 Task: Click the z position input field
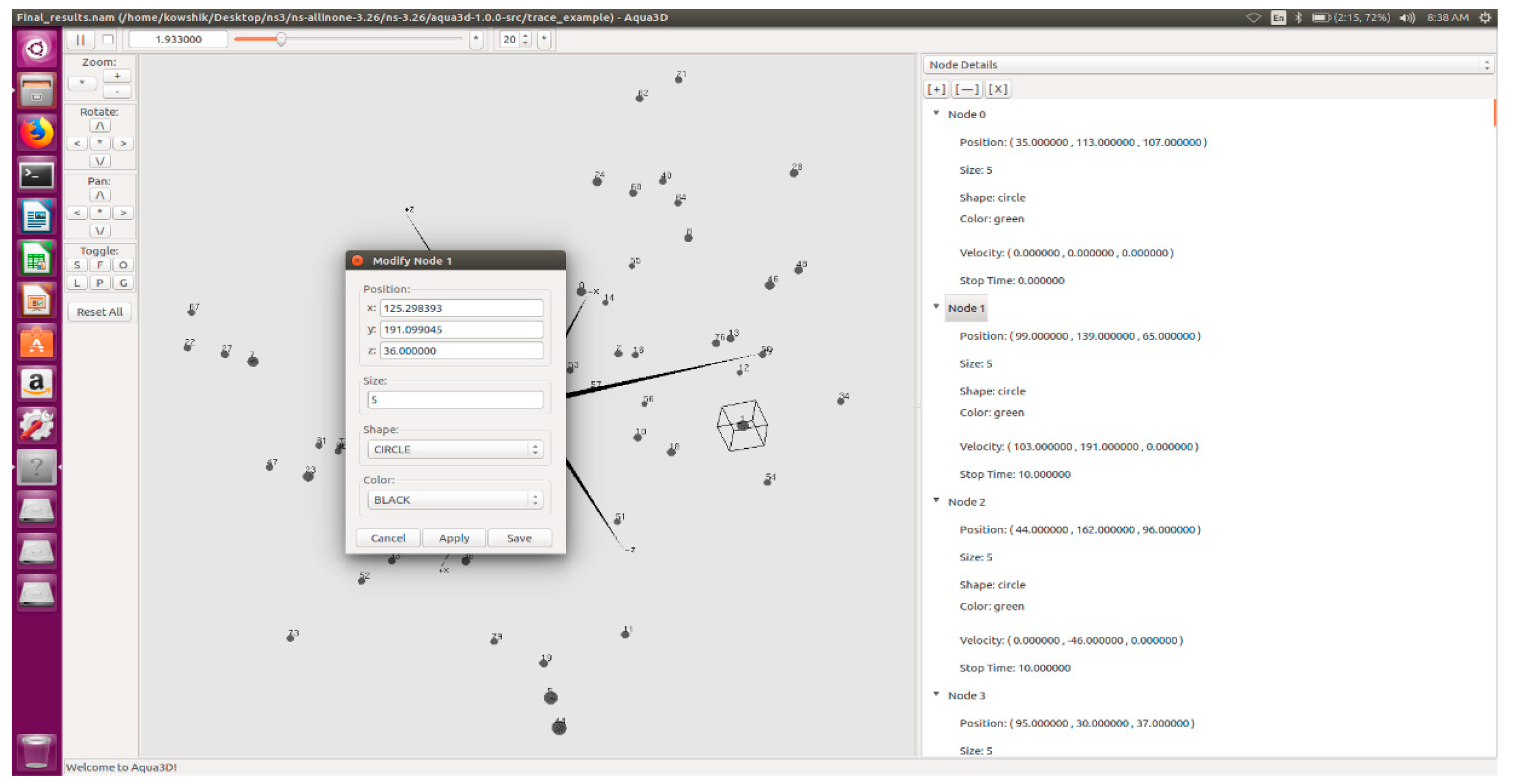[x=461, y=351]
